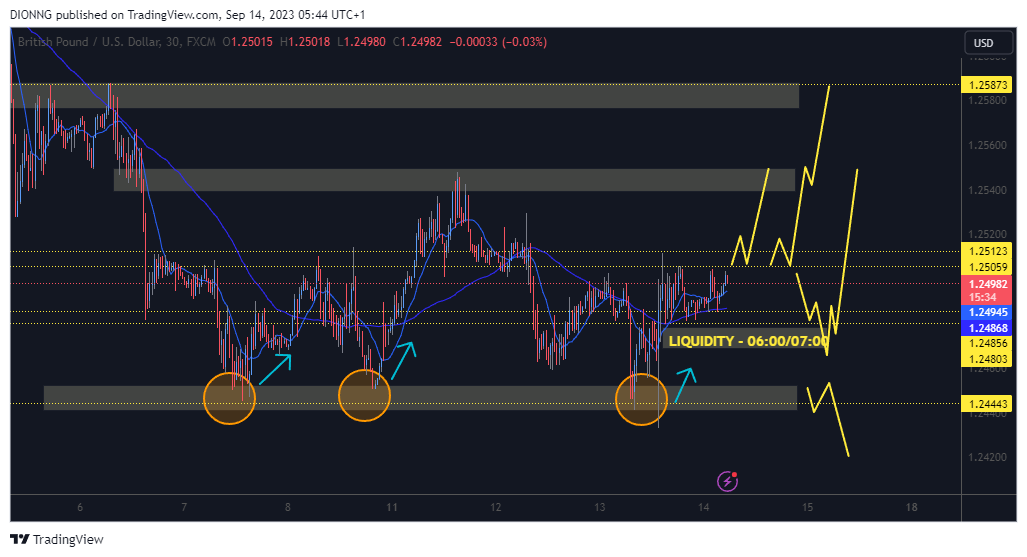Click the 1.25800 price axis tick

click(x=987, y=100)
